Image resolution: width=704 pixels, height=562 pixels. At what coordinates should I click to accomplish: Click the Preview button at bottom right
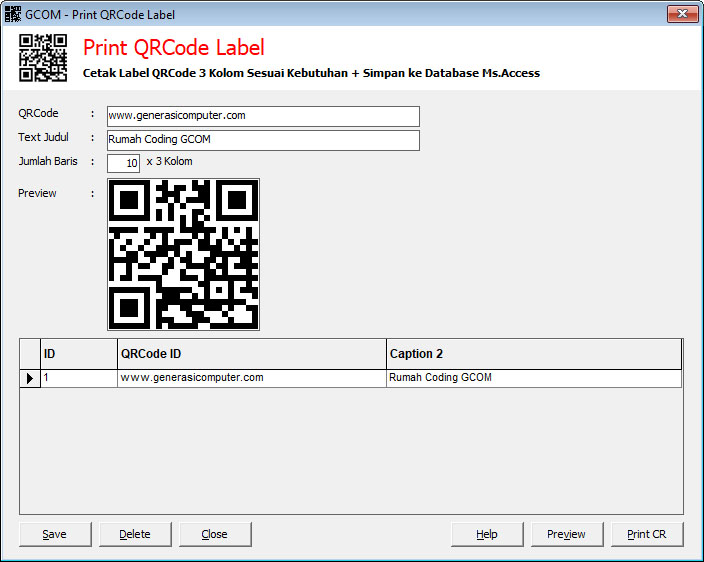coord(566,534)
